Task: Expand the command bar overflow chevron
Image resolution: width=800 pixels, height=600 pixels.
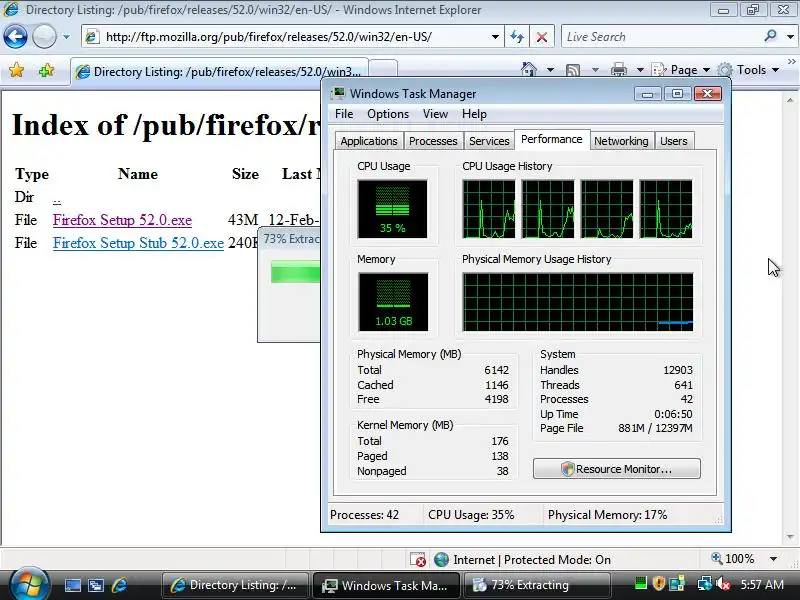Action: pyautogui.click(x=791, y=62)
